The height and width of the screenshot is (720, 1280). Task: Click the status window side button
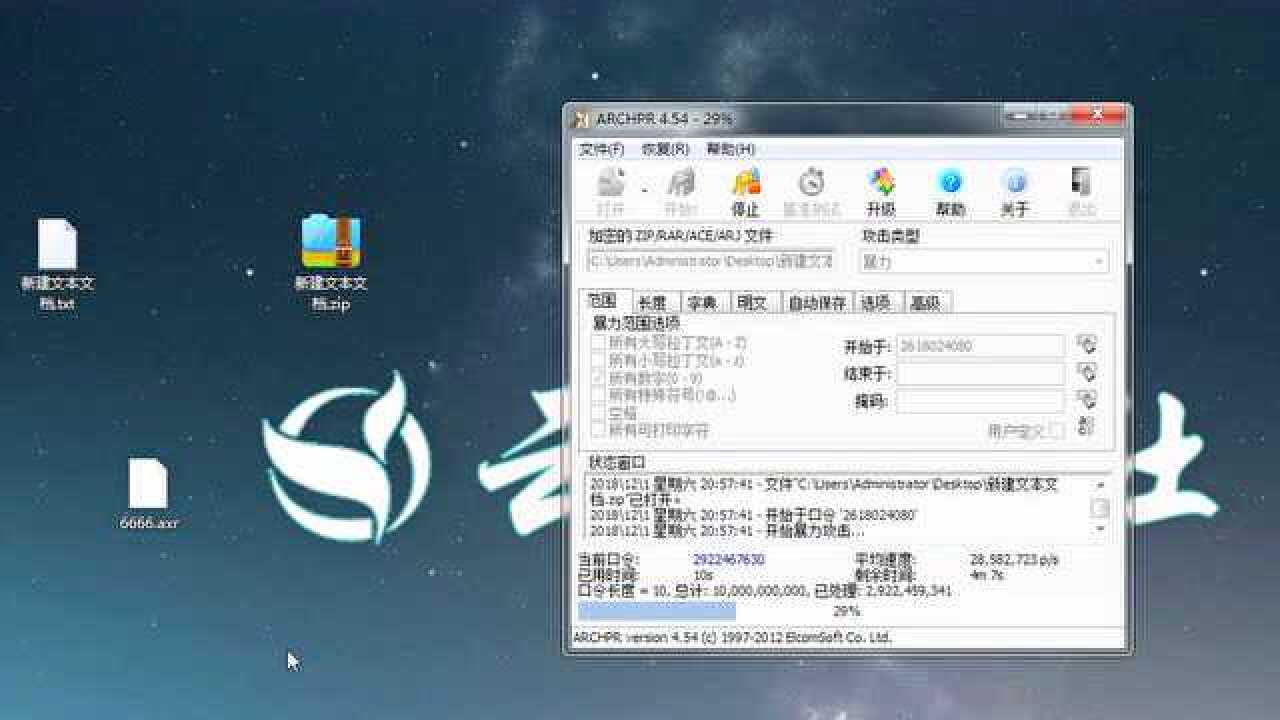[1100, 508]
